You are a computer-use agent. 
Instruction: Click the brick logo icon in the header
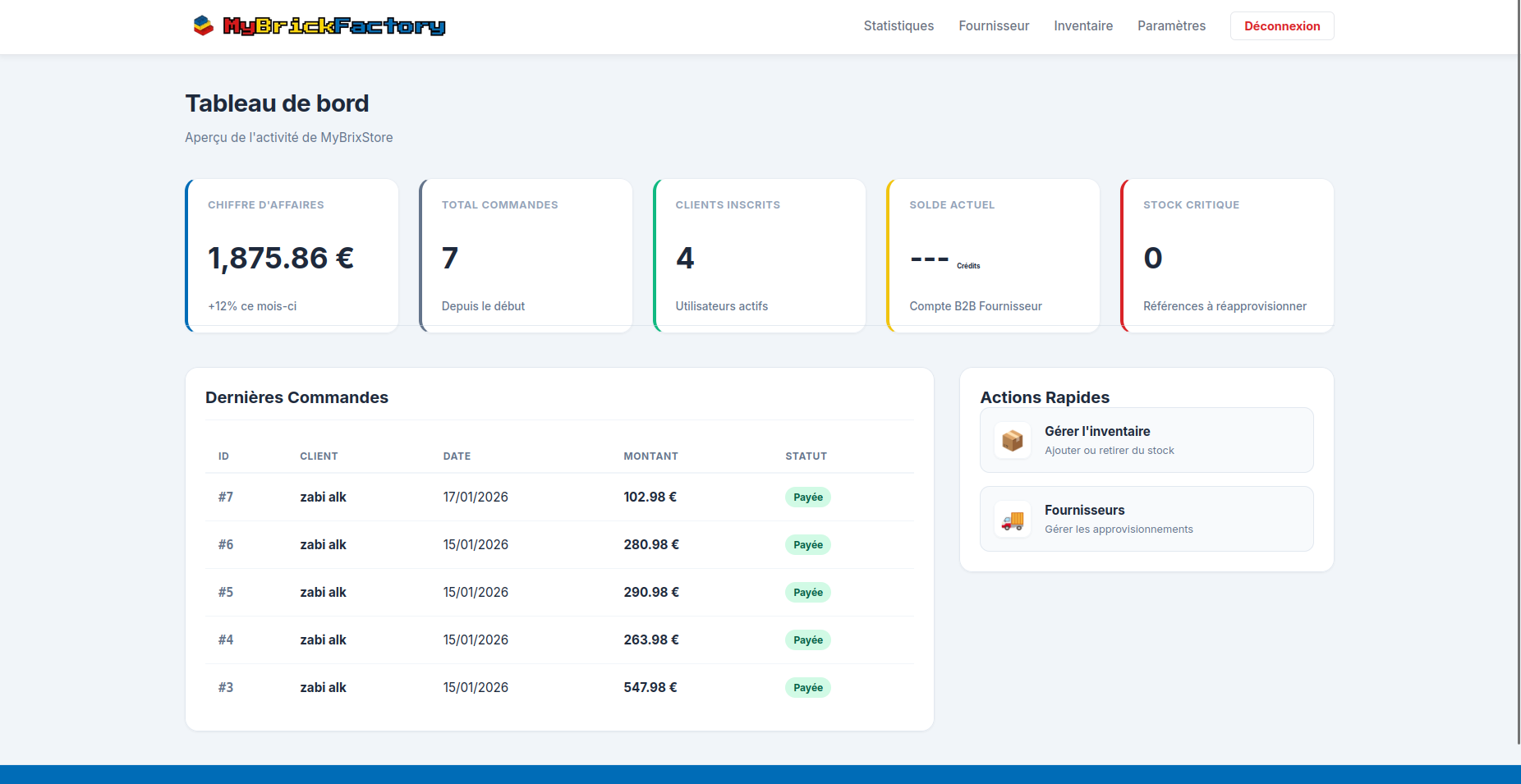pos(202,25)
